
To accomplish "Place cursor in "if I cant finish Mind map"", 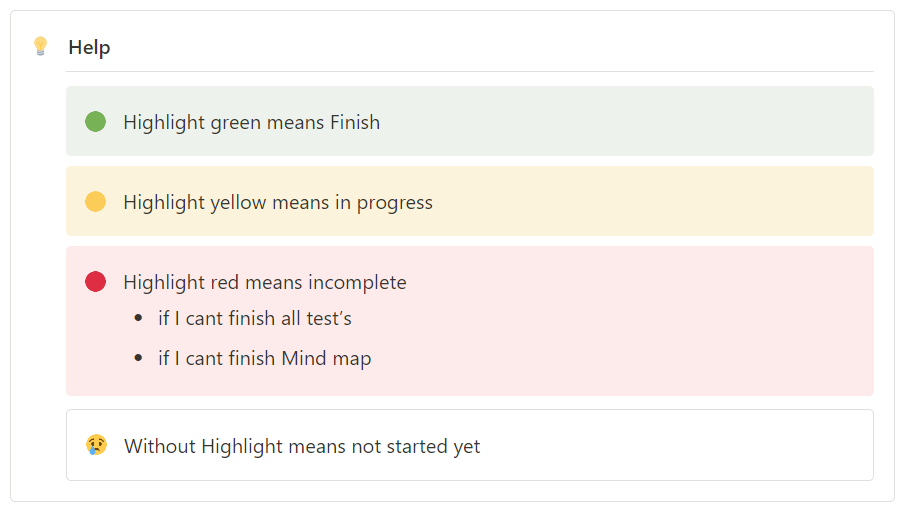I will [265, 359].
